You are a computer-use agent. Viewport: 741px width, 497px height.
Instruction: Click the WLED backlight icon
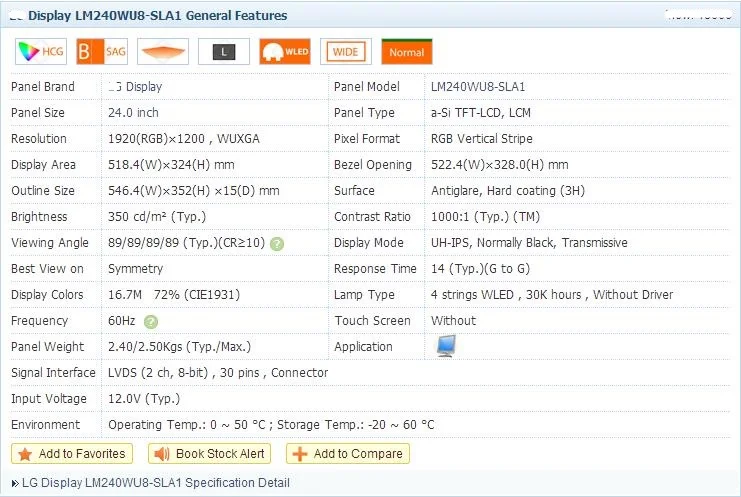(284, 51)
